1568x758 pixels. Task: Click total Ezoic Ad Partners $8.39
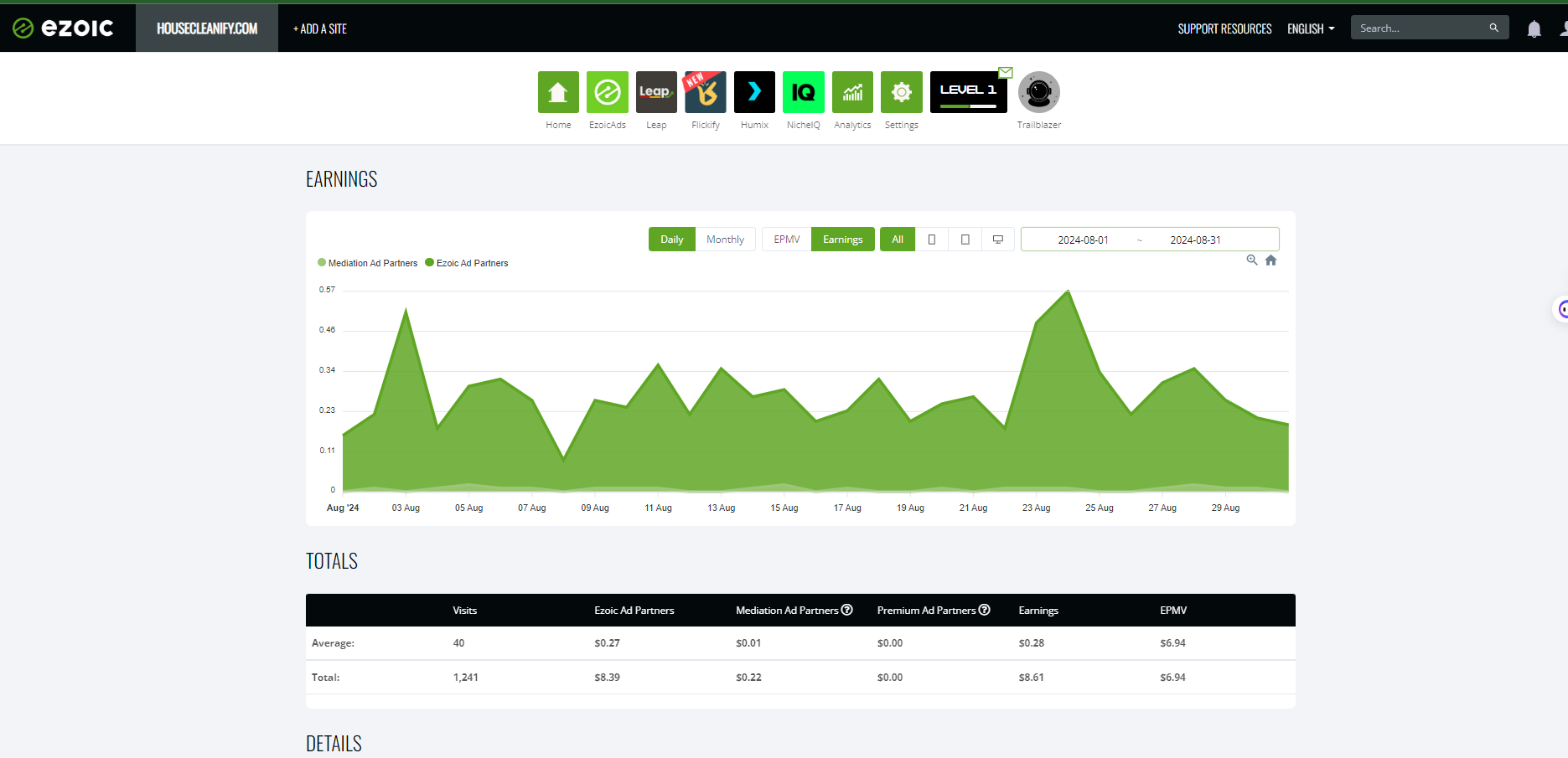tap(608, 678)
